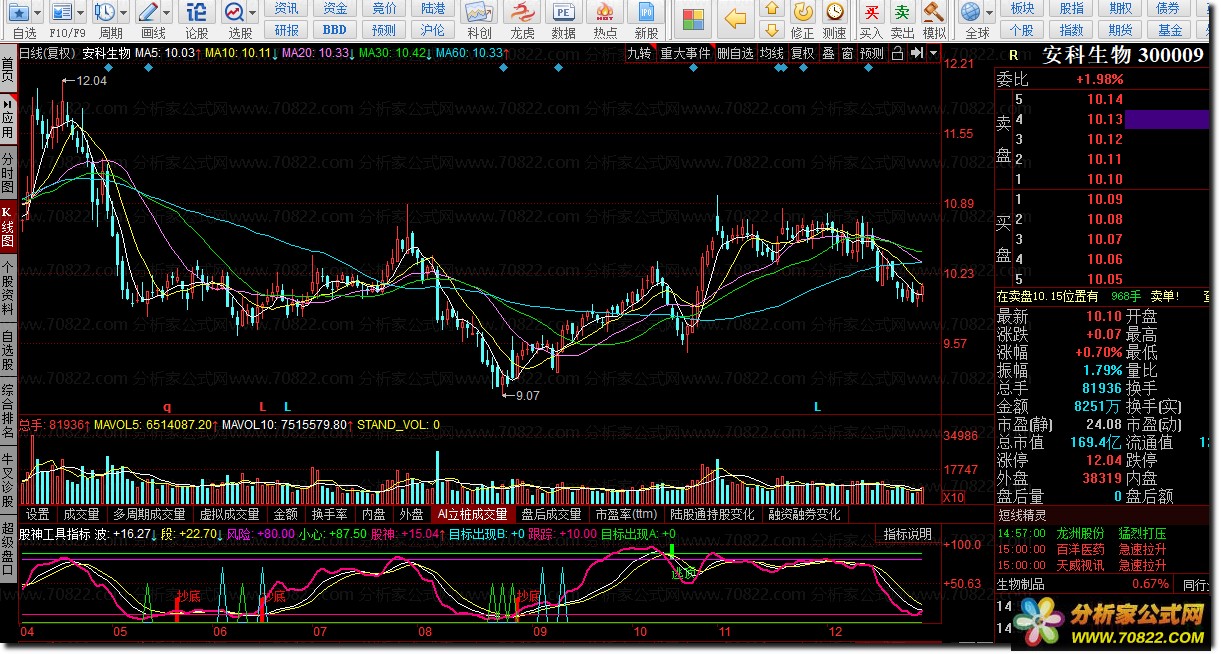
Task: Open the 科创 board icon
Action: coord(479,12)
